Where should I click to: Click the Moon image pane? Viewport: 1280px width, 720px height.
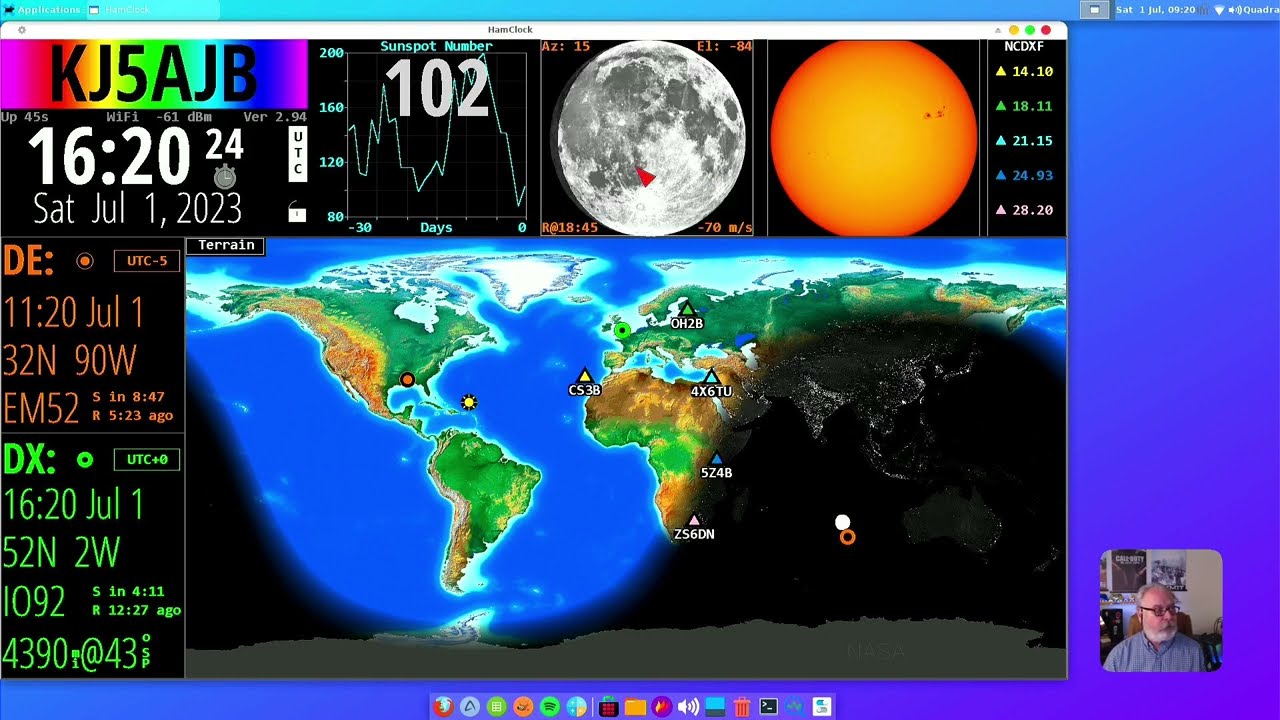click(x=647, y=138)
